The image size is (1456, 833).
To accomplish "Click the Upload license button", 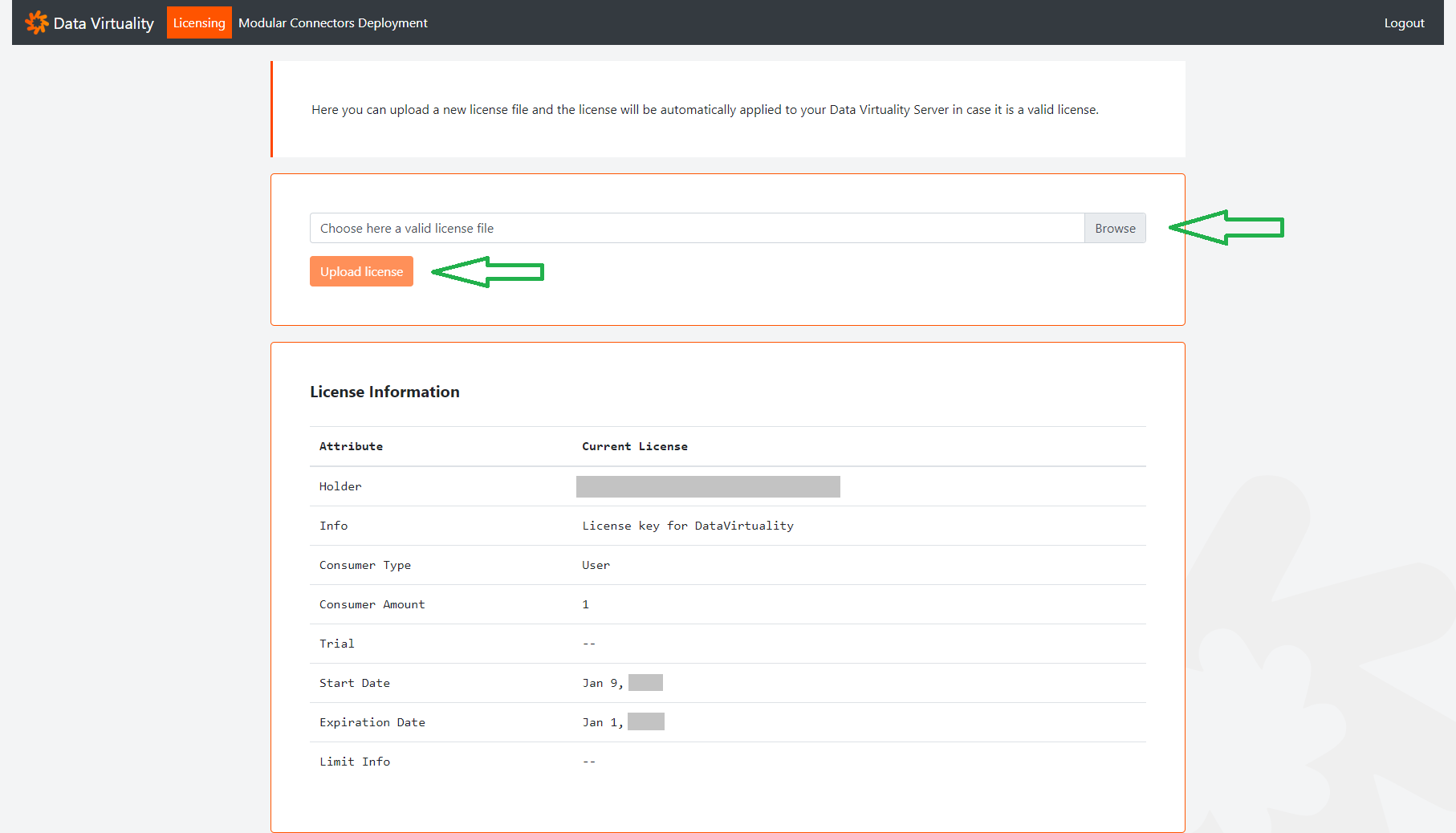I will coord(361,271).
